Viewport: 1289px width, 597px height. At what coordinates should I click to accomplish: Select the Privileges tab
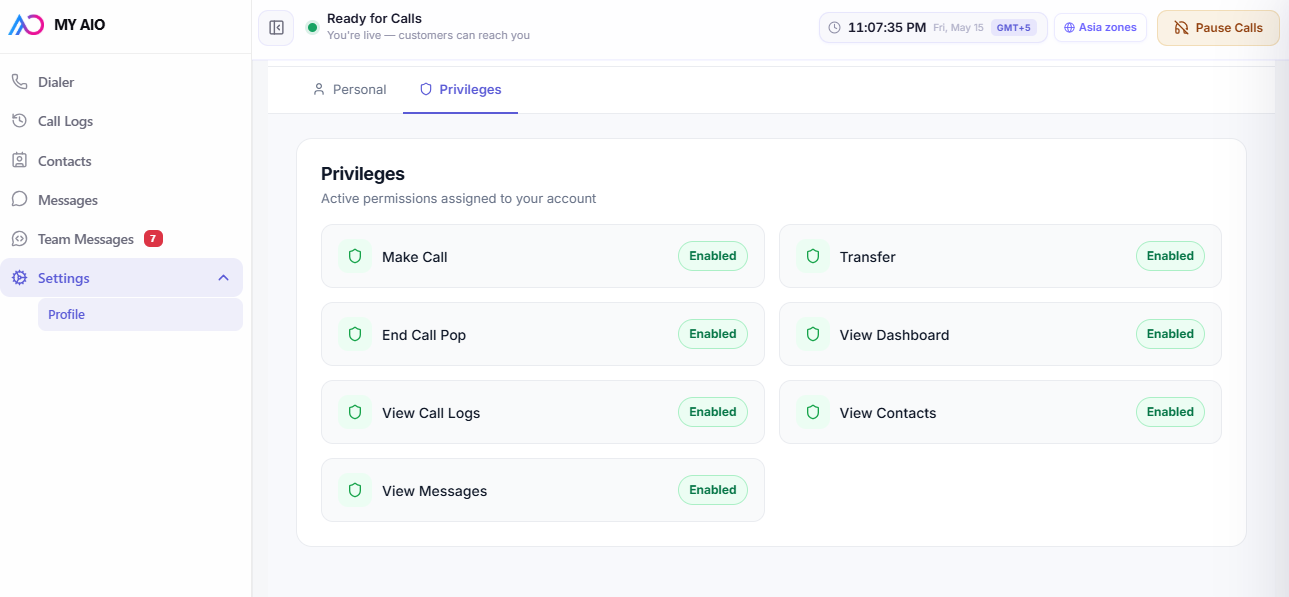click(x=460, y=89)
